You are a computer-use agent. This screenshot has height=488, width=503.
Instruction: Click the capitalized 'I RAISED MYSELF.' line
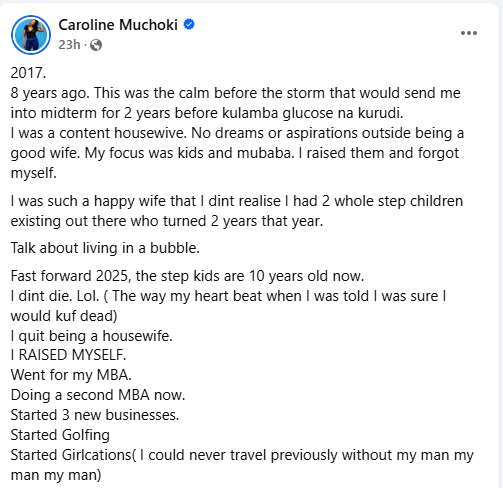68,355
